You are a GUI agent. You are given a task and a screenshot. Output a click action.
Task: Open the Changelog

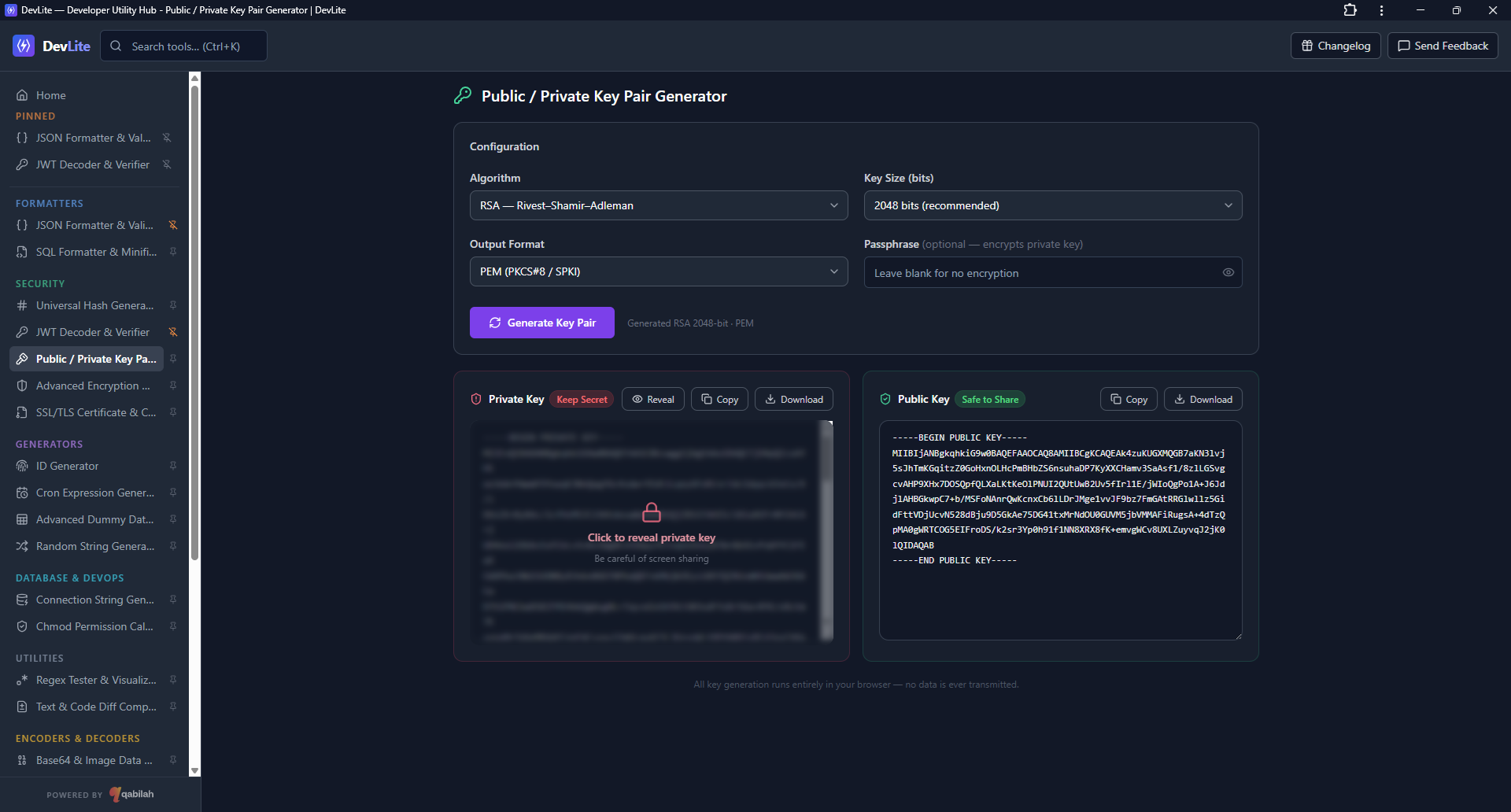(x=1336, y=46)
